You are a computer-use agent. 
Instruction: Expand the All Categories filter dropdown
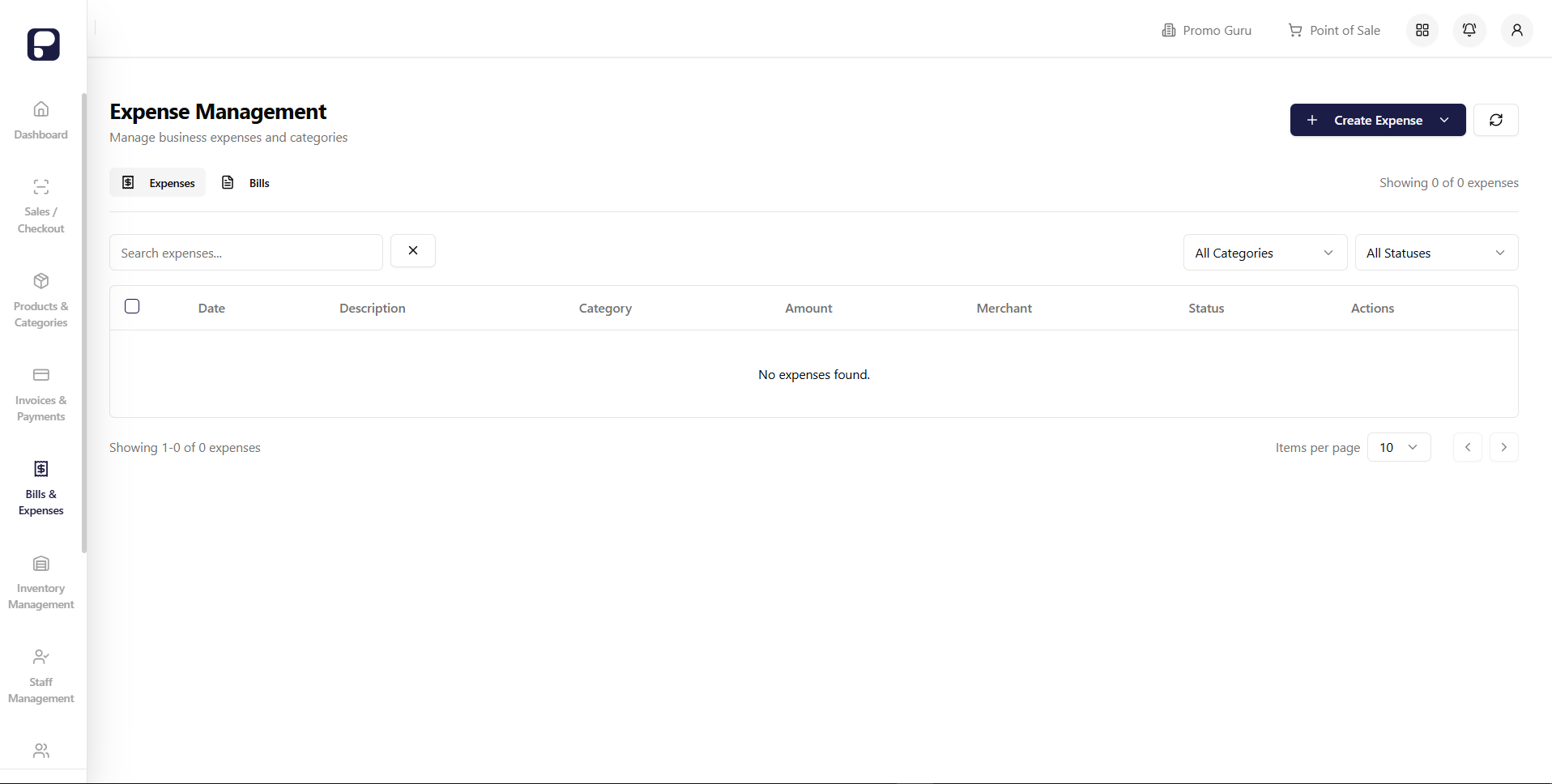1264,253
